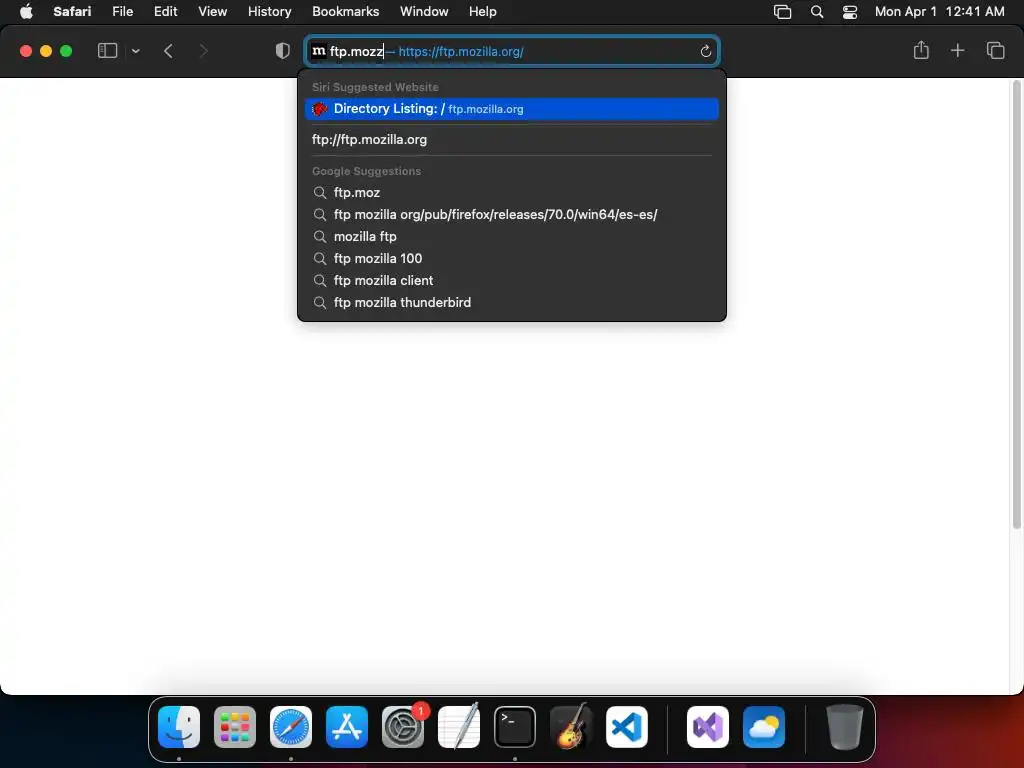Open TextEdit from the Dock
This screenshot has width=1024, height=768.
coord(459,727)
